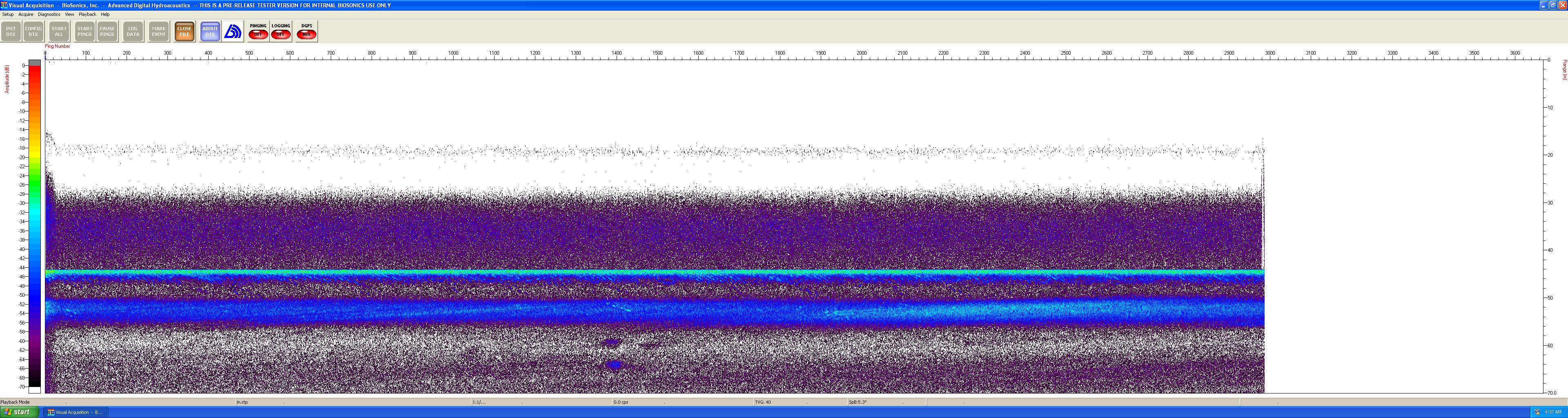Click the 'Range (m)' axis label

[1564, 69]
